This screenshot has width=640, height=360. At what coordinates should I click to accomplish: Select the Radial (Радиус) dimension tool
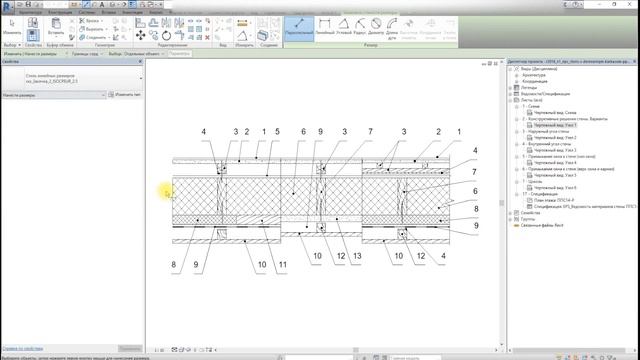point(360,27)
